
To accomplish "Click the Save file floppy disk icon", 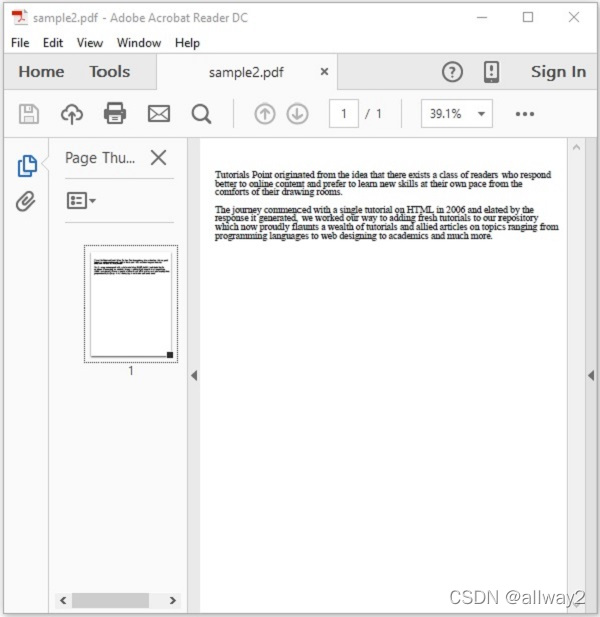I will [29, 114].
